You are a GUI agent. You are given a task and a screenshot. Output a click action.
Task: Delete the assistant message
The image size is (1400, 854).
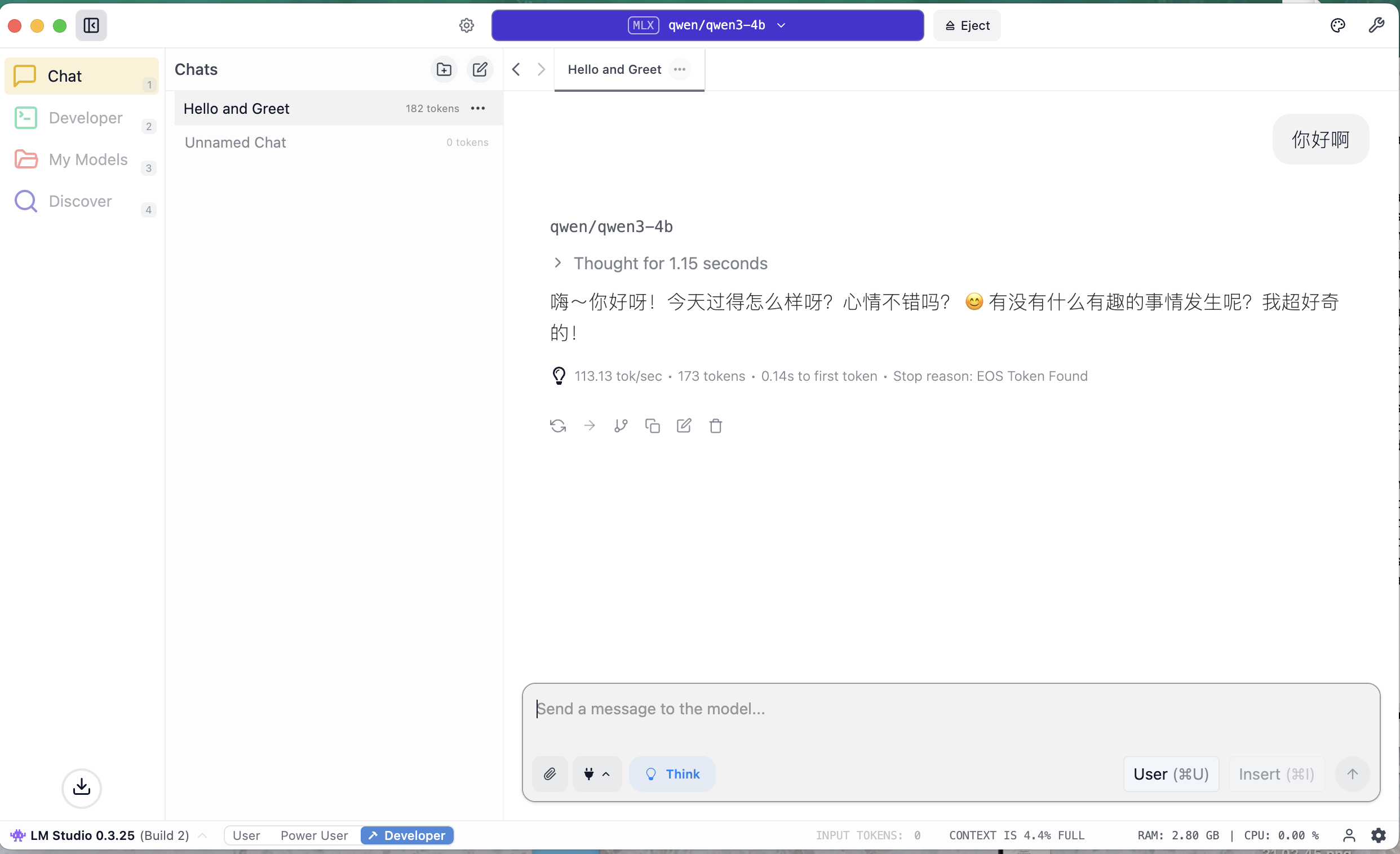pos(716,426)
